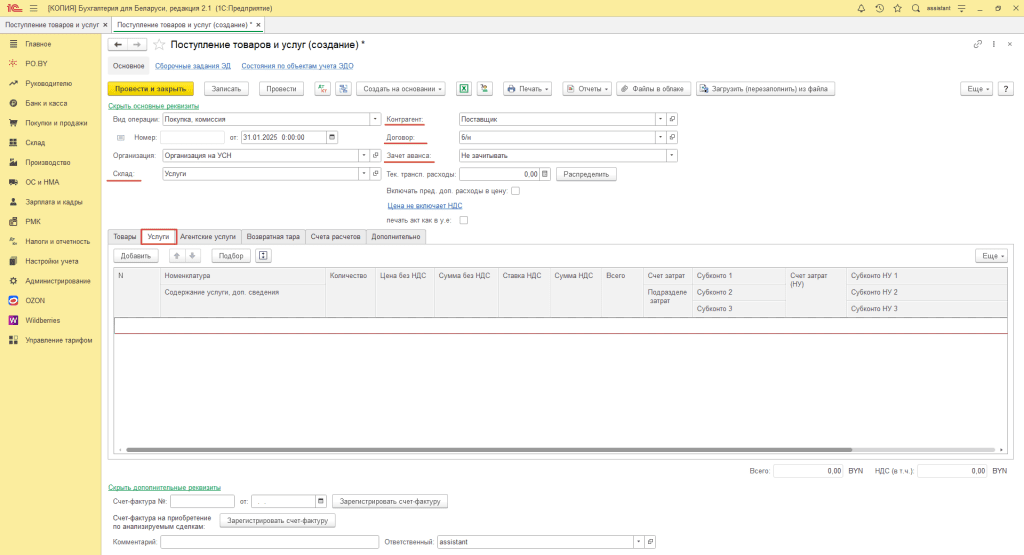
Task: Click the Провести и закрыть button
Action: click(150, 88)
